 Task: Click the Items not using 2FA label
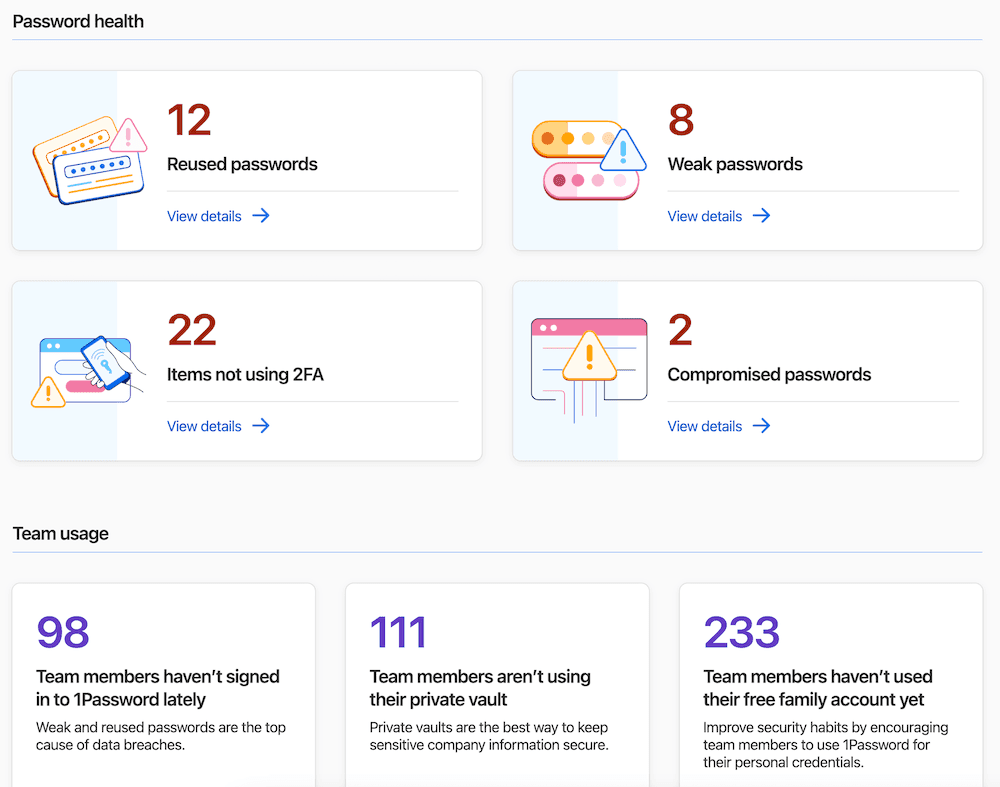point(246,374)
